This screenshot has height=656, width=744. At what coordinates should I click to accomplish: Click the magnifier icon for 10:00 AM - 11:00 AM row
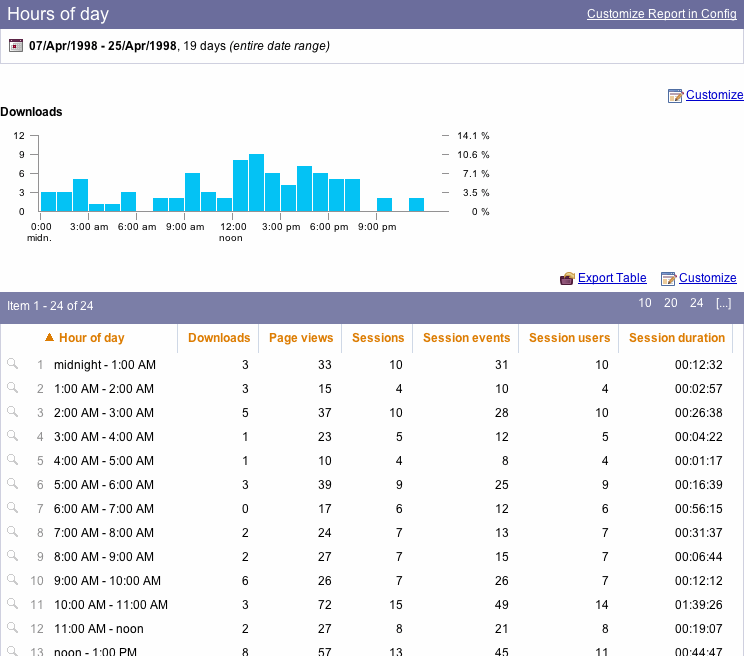coord(12,604)
